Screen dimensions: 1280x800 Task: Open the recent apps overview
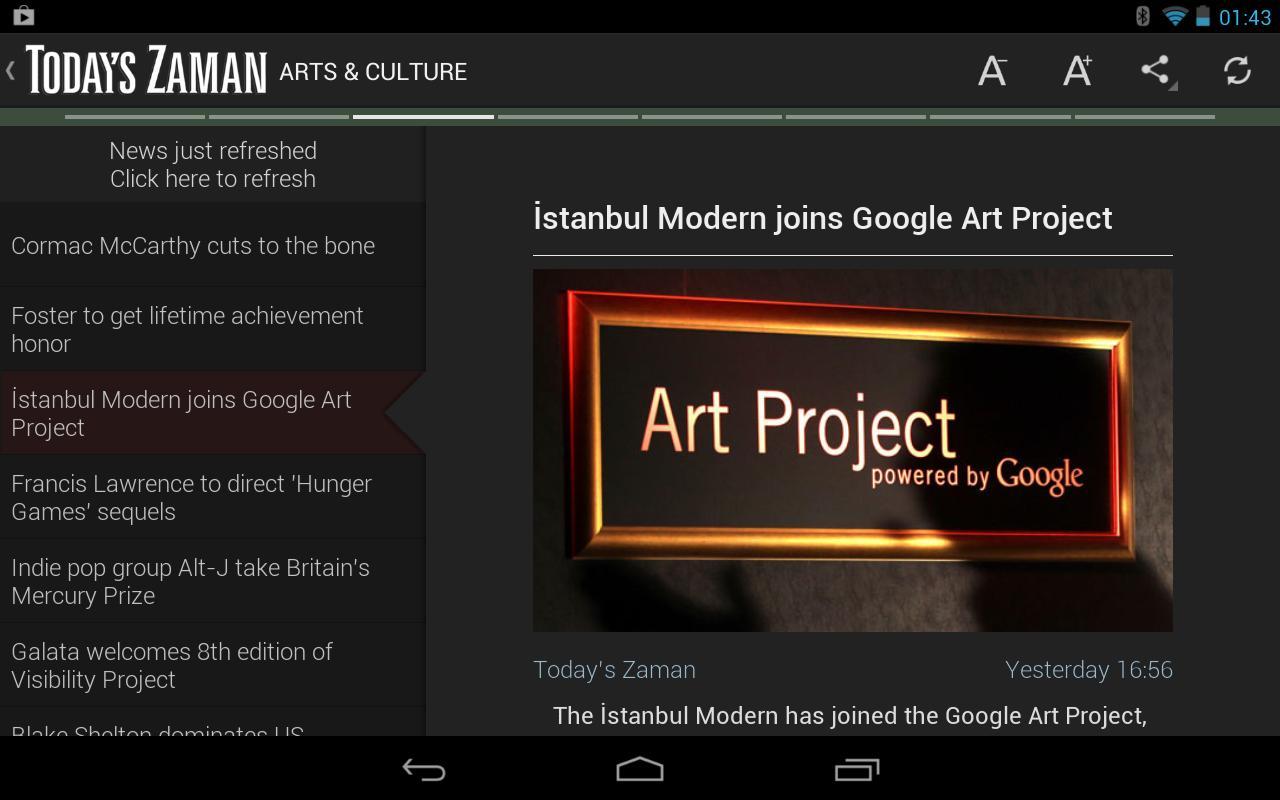point(856,769)
